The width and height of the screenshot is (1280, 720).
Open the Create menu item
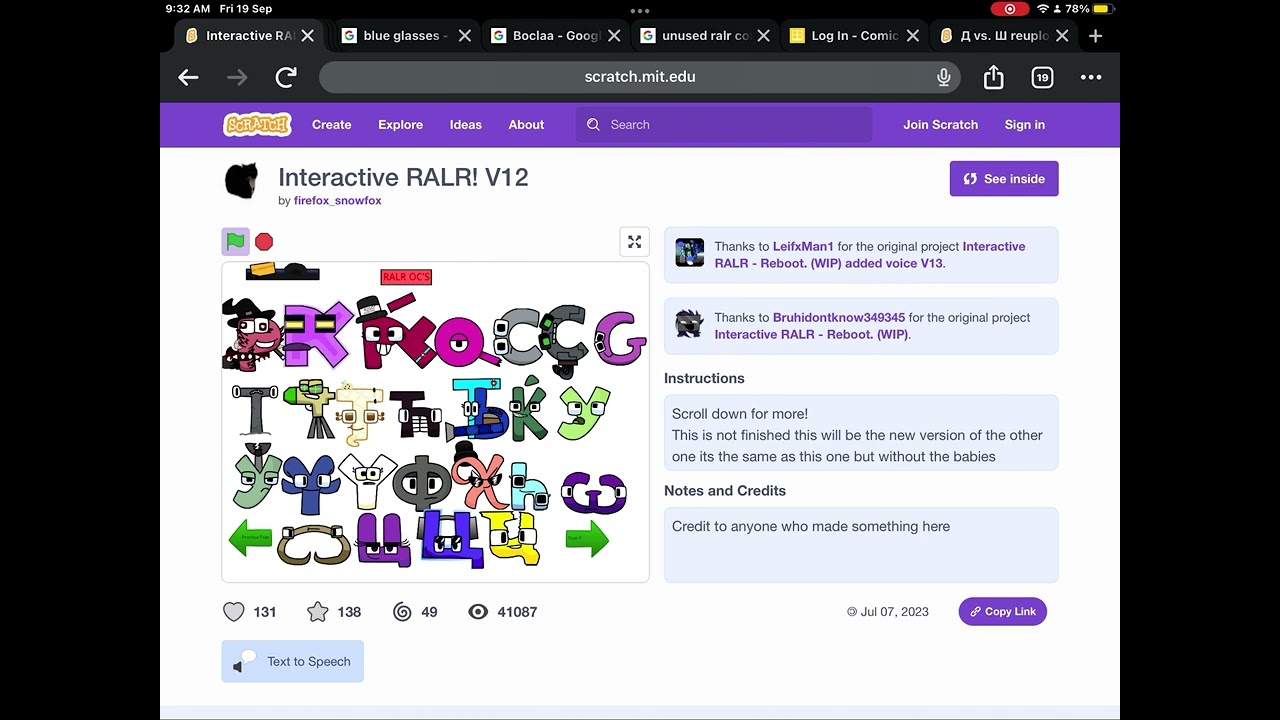tap(331, 125)
